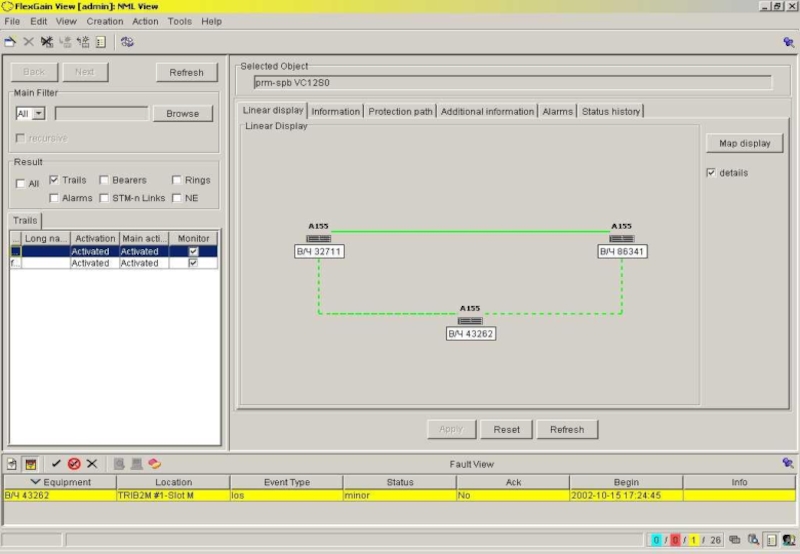This screenshot has width=800, height=554.
Task: Click the eraser icon in Fault View toolbar
Action: [x=154, y=464]
